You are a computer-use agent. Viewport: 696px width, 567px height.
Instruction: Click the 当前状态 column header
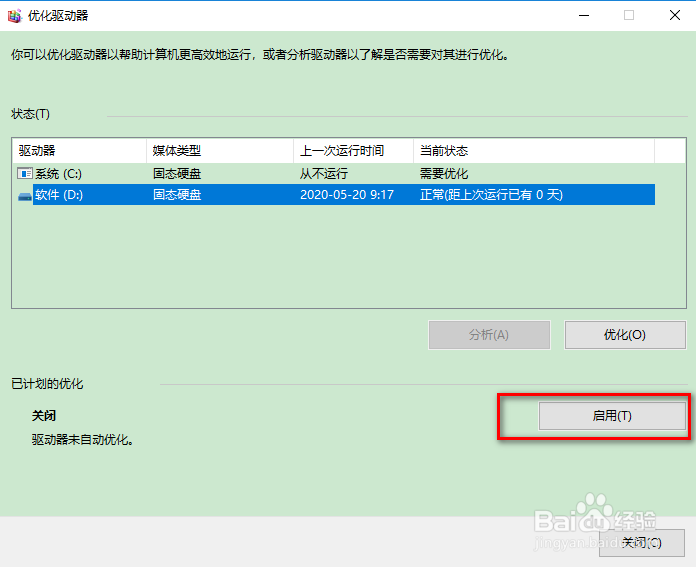[534, 151]
